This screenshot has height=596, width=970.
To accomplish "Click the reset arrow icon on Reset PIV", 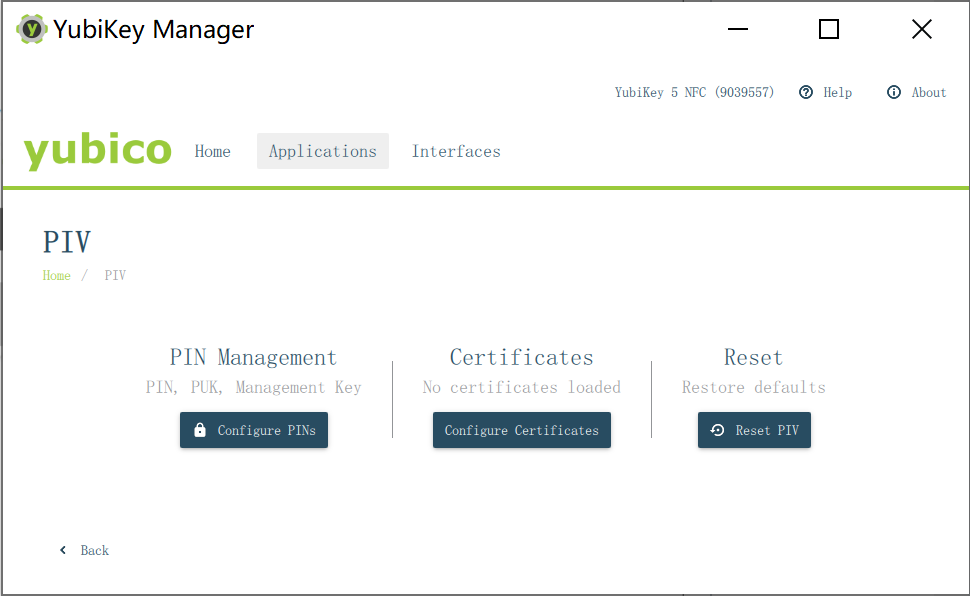I will (x=717, y=429).
